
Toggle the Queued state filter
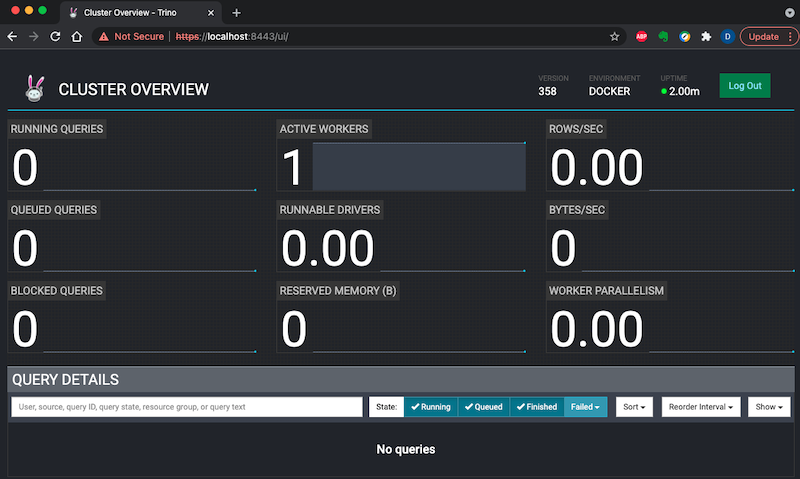[484, 407]
